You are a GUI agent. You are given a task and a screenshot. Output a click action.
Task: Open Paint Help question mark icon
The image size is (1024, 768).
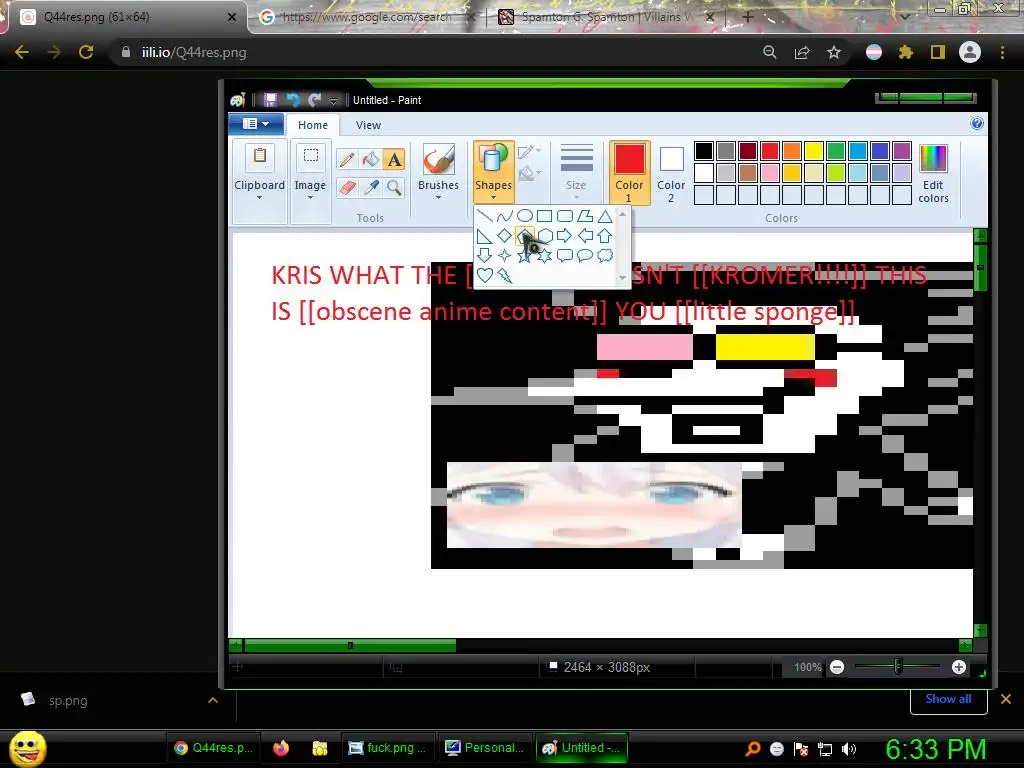977,123
